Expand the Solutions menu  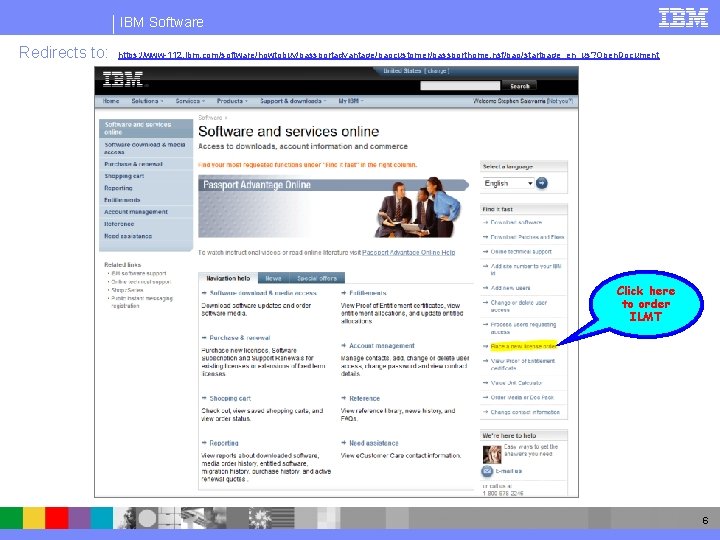pyautogui.click(x=147, y=101)
